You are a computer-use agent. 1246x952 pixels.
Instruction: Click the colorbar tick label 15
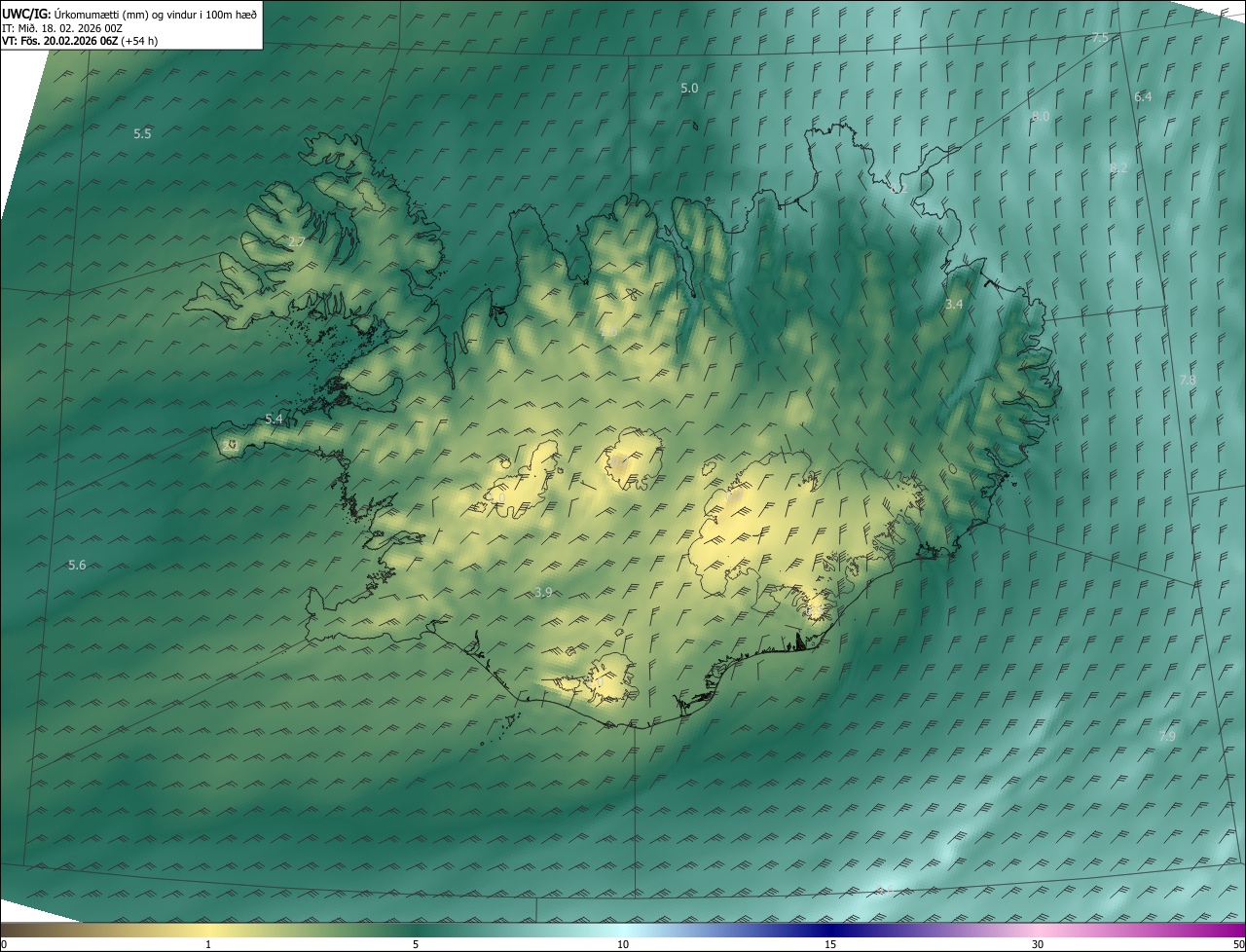coord(830,944)
